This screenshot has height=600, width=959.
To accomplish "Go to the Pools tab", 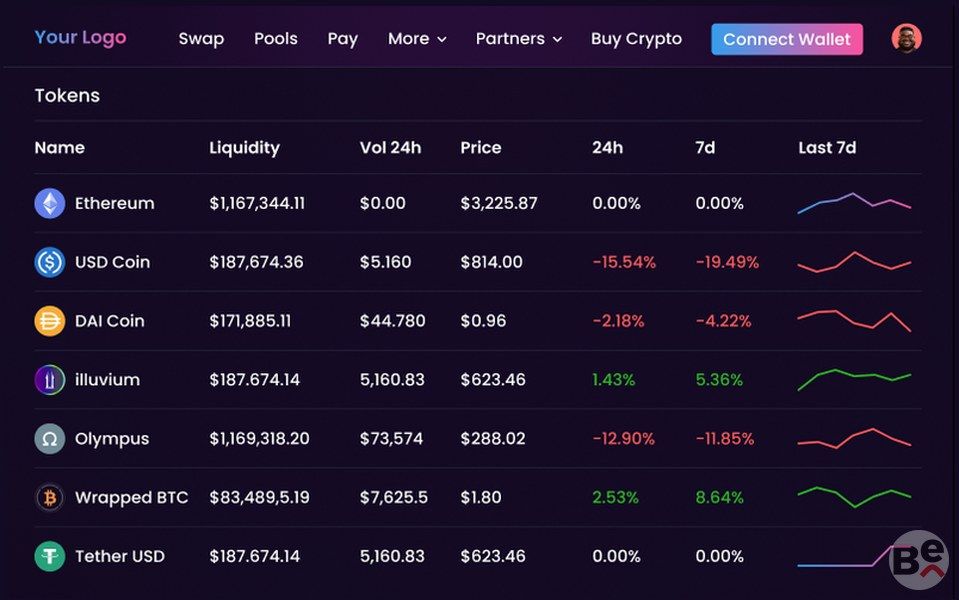I will tap(276, 39).
